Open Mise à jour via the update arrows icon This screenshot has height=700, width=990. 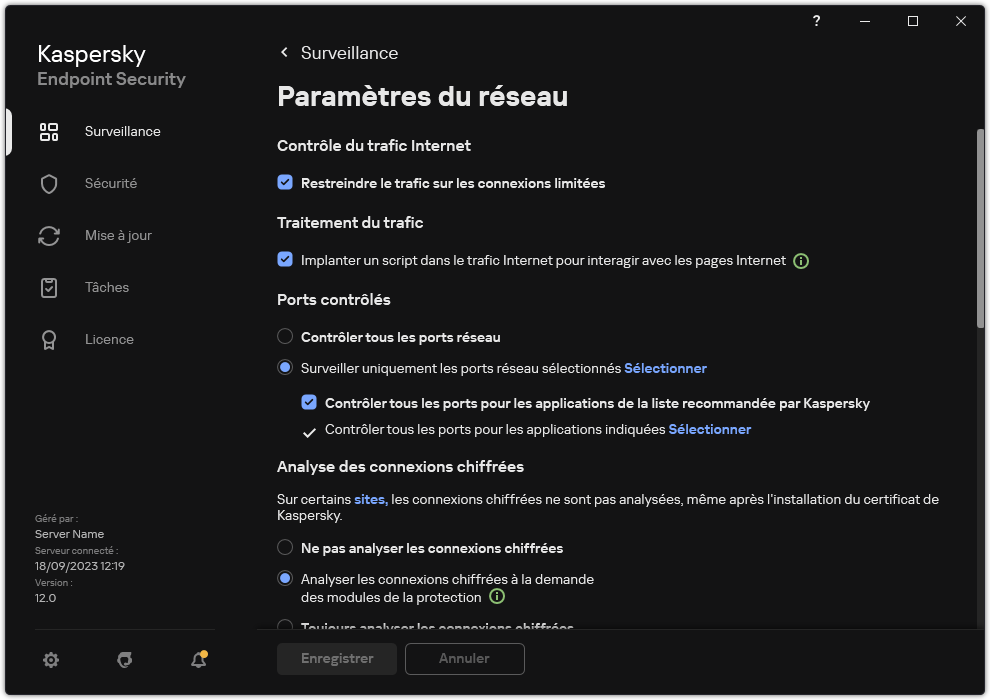pyautogui.click(x=48, y=235)
